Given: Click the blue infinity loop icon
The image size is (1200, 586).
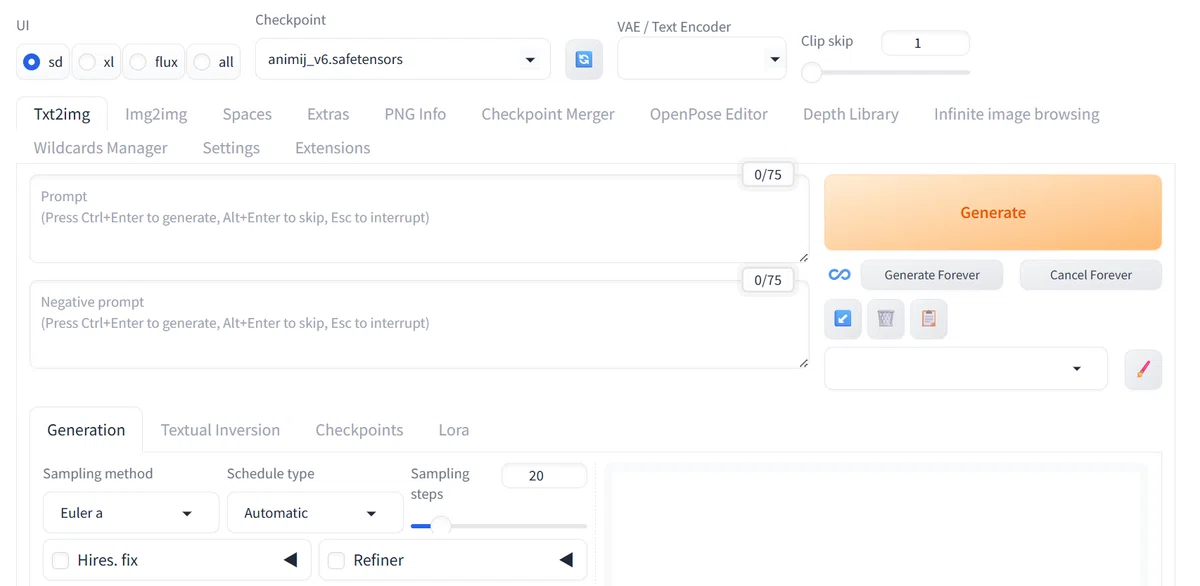Looking at the screenshot, I should [839, 275].
